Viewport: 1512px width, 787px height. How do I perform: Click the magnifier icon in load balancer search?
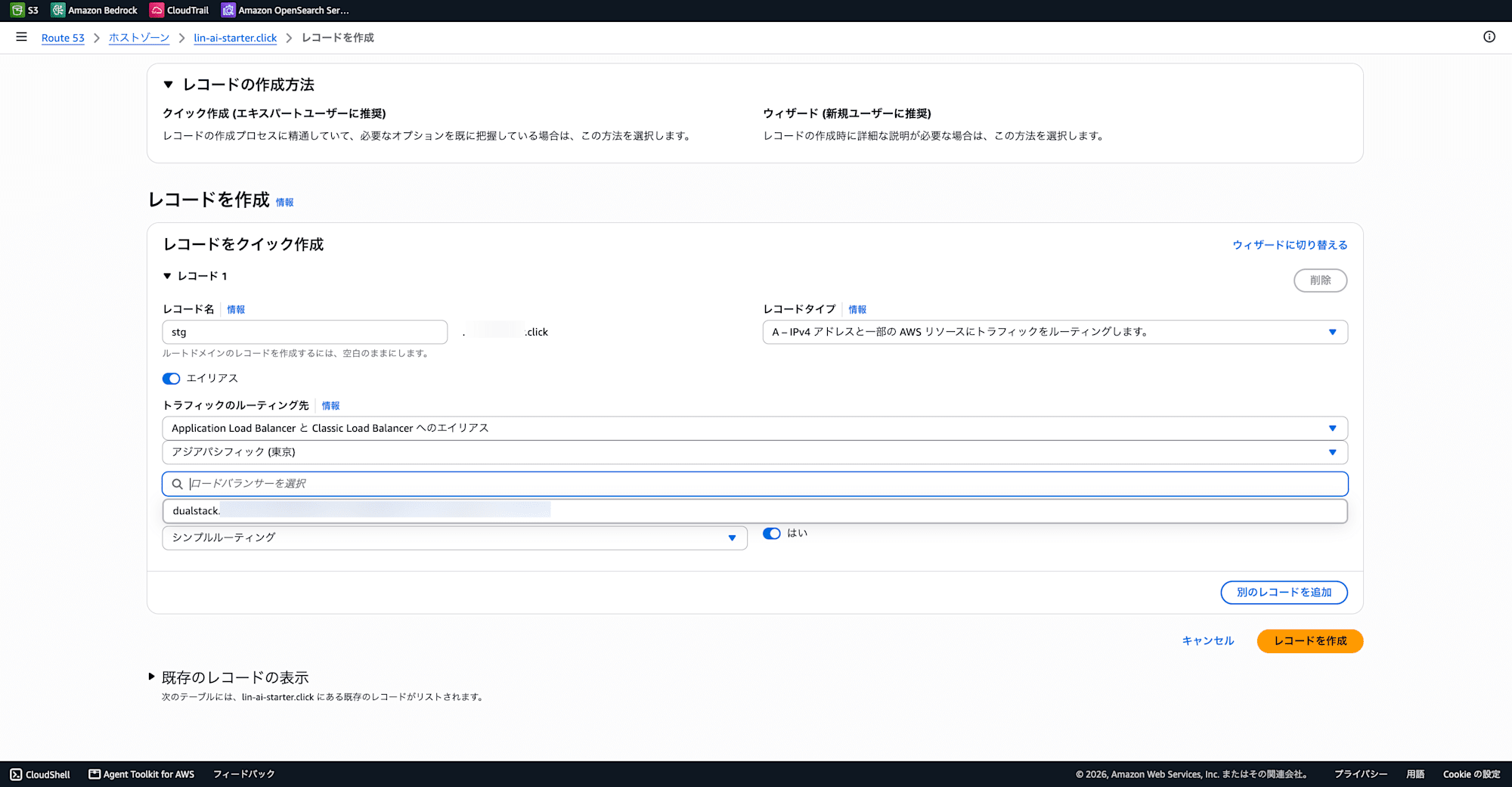point(177,484)
